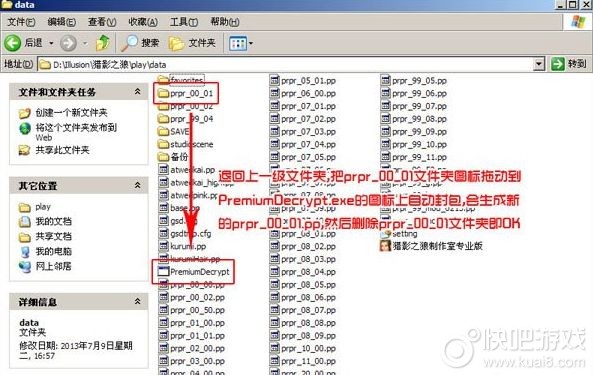The image size is (593, 375).
Task: Select prpr_03_00.pp file
Action: [x=192, y=361]
